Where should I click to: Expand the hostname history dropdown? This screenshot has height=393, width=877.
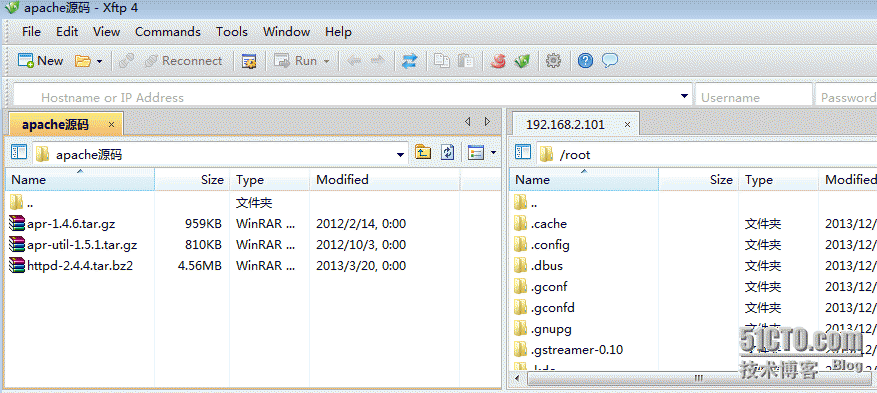click(684, 96)
